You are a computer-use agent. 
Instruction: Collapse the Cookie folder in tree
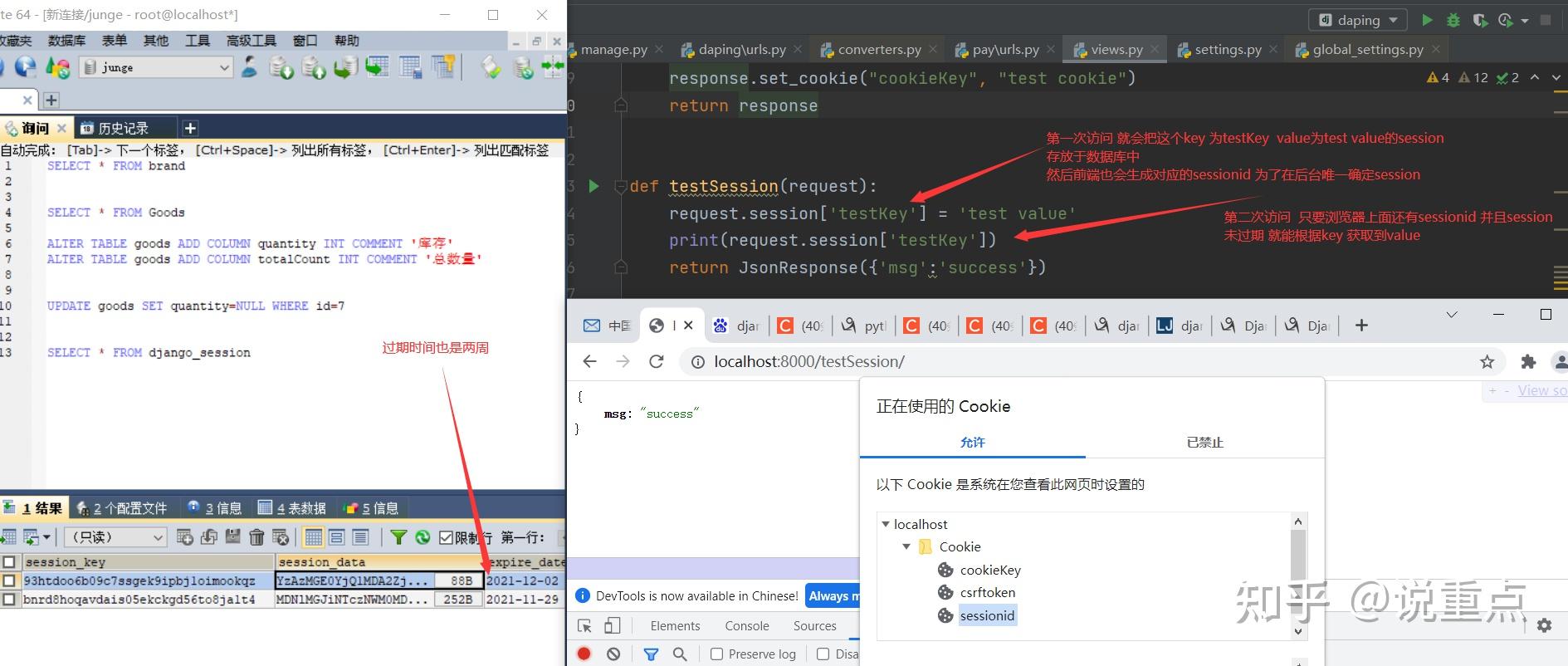click(x=906, y=546)
